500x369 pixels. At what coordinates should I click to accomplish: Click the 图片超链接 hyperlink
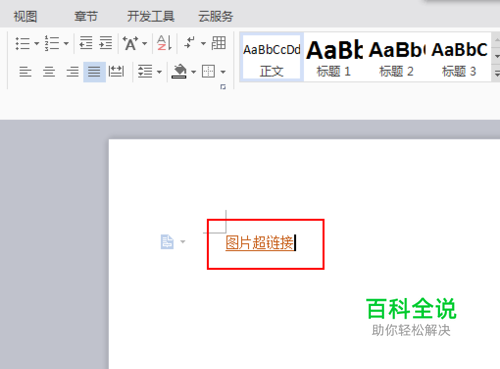(x=259, y=243)
